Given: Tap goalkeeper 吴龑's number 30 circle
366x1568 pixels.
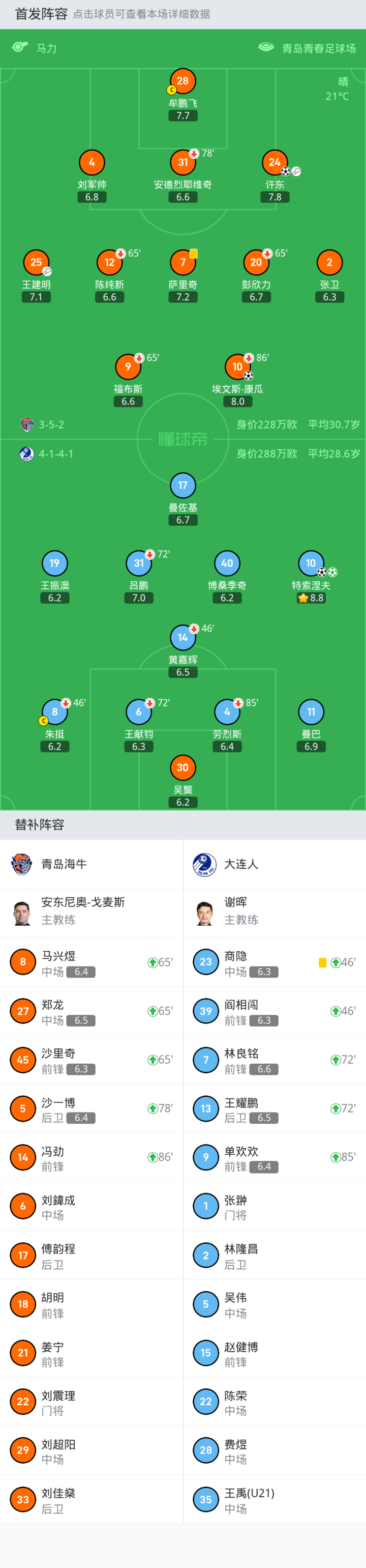Looking at the screenshot, I should 182,767.
